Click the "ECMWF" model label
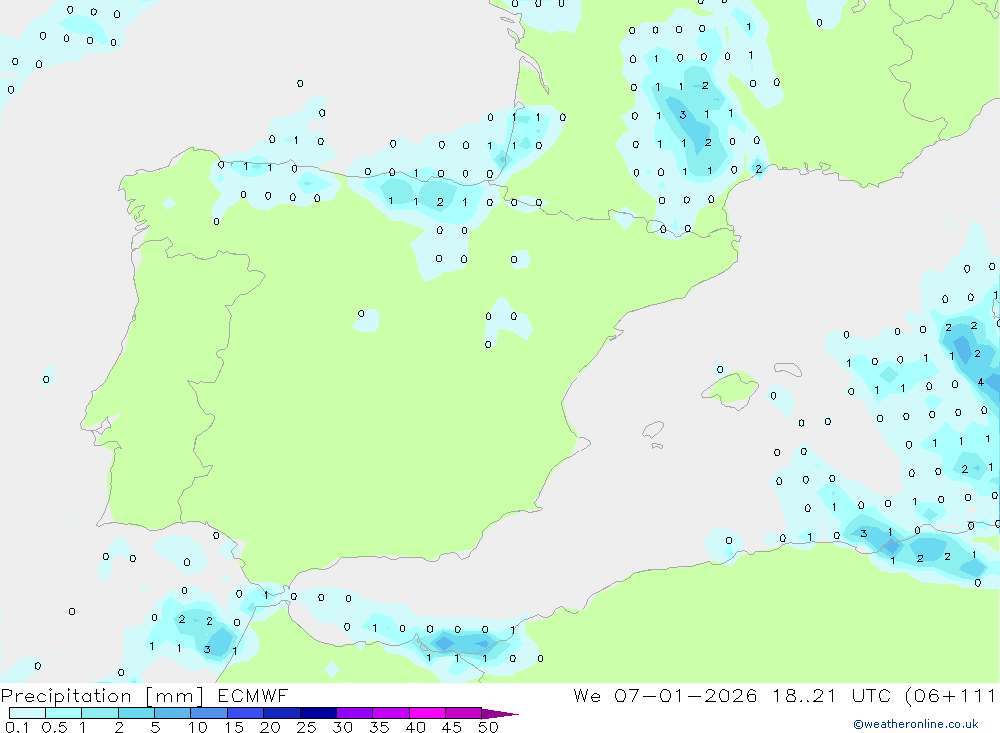The height and width of the screenshot is (733, 1000). [253, 695]
